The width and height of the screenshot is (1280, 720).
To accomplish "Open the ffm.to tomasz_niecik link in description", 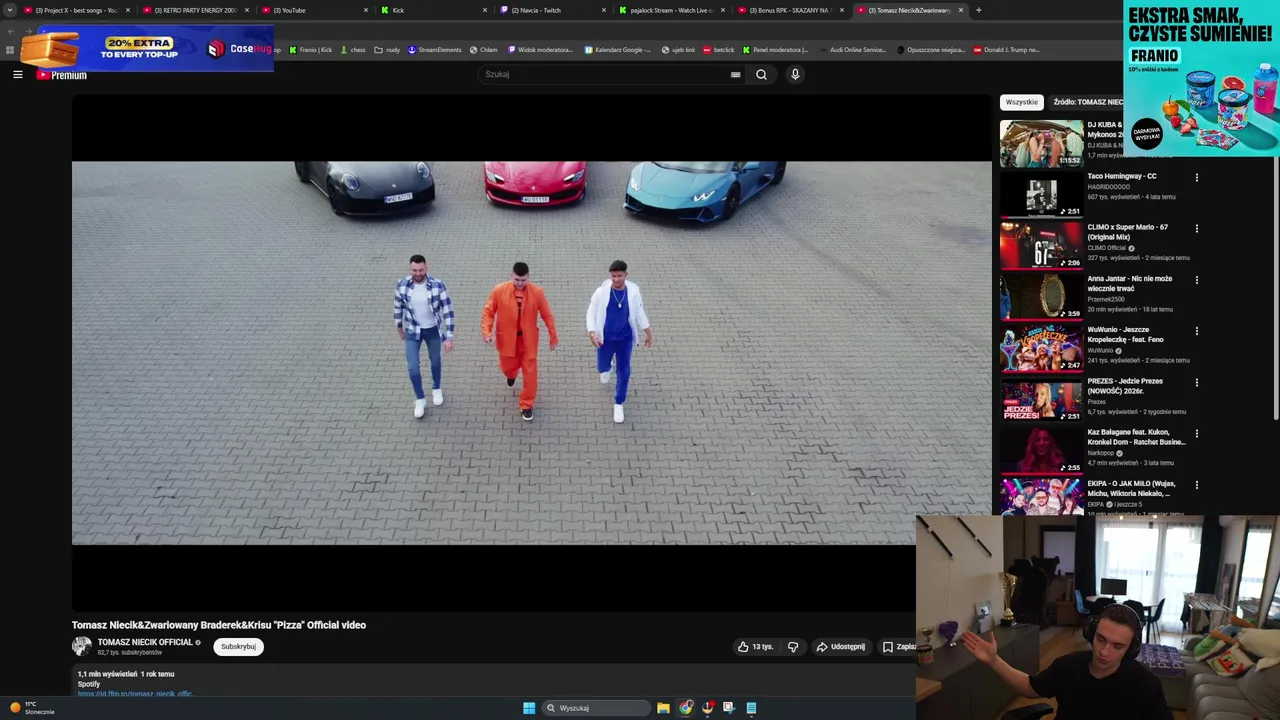I will coord(135,693).
